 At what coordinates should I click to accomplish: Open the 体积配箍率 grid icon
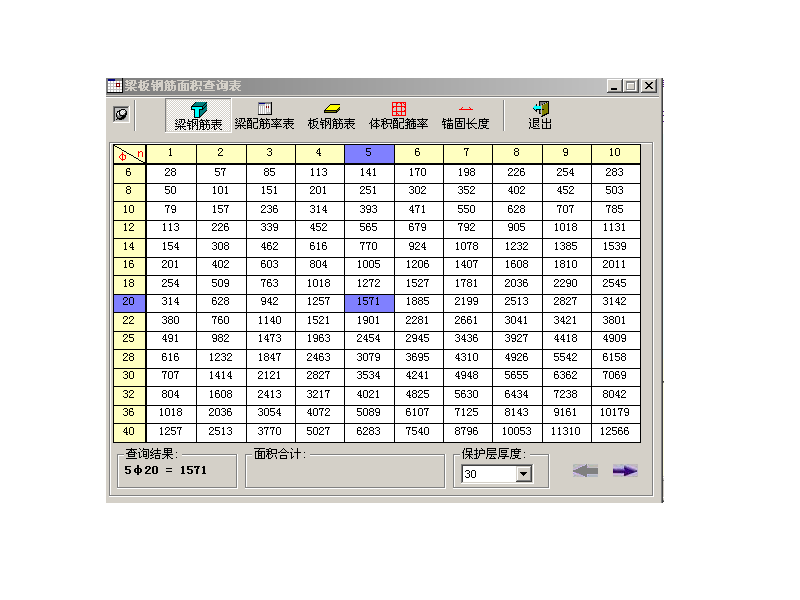pyautogui.click(x=398, y=115)
